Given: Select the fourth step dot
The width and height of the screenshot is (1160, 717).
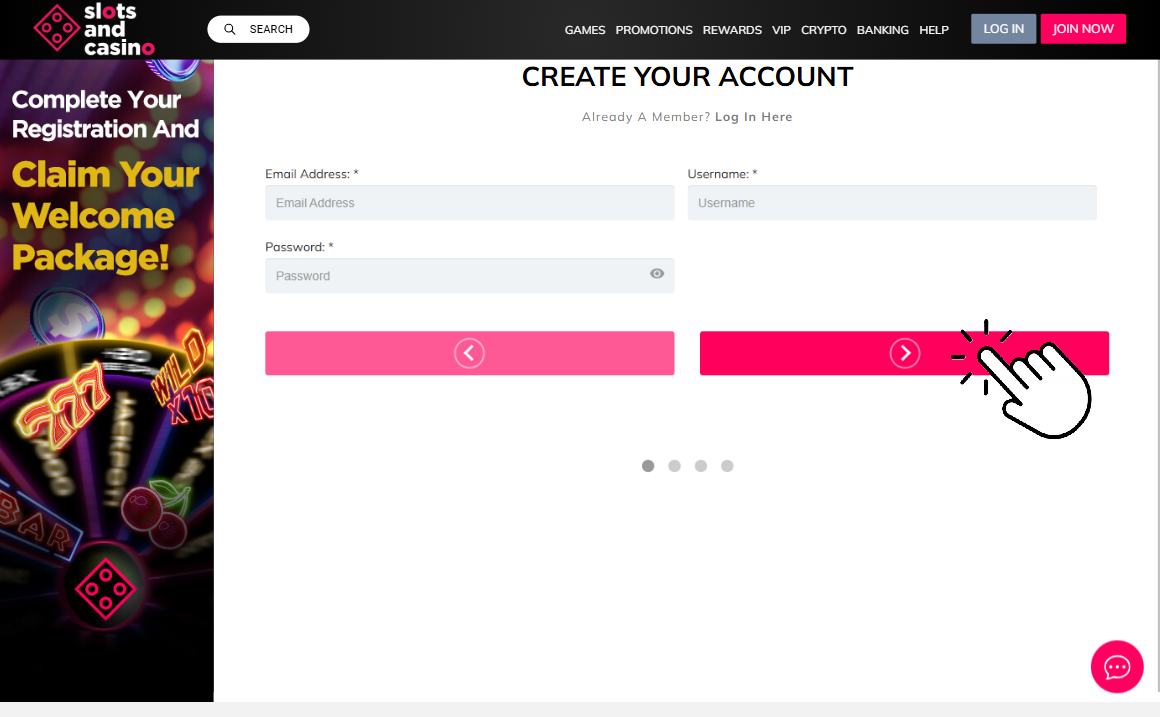Looking at the screenshot, I should coord(727,465).
